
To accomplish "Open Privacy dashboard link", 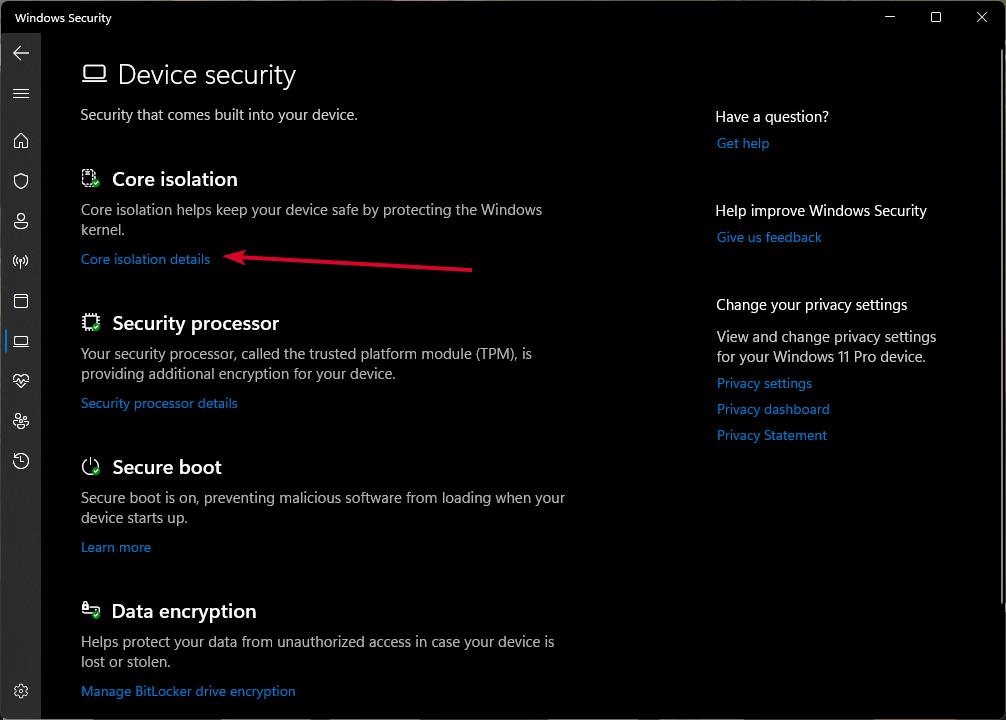I will point(773,409).
